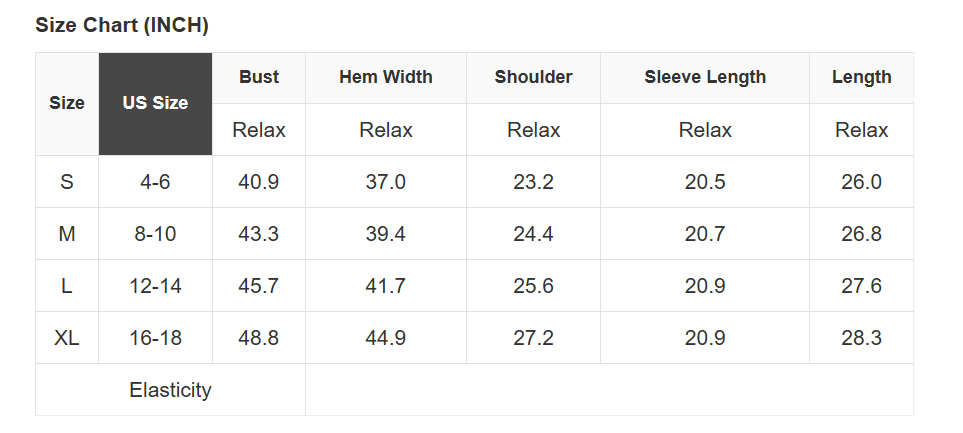Screen dimensions: 963x433
Task: Click the Sleeve Length column header
Action: (x=705, y=77)
